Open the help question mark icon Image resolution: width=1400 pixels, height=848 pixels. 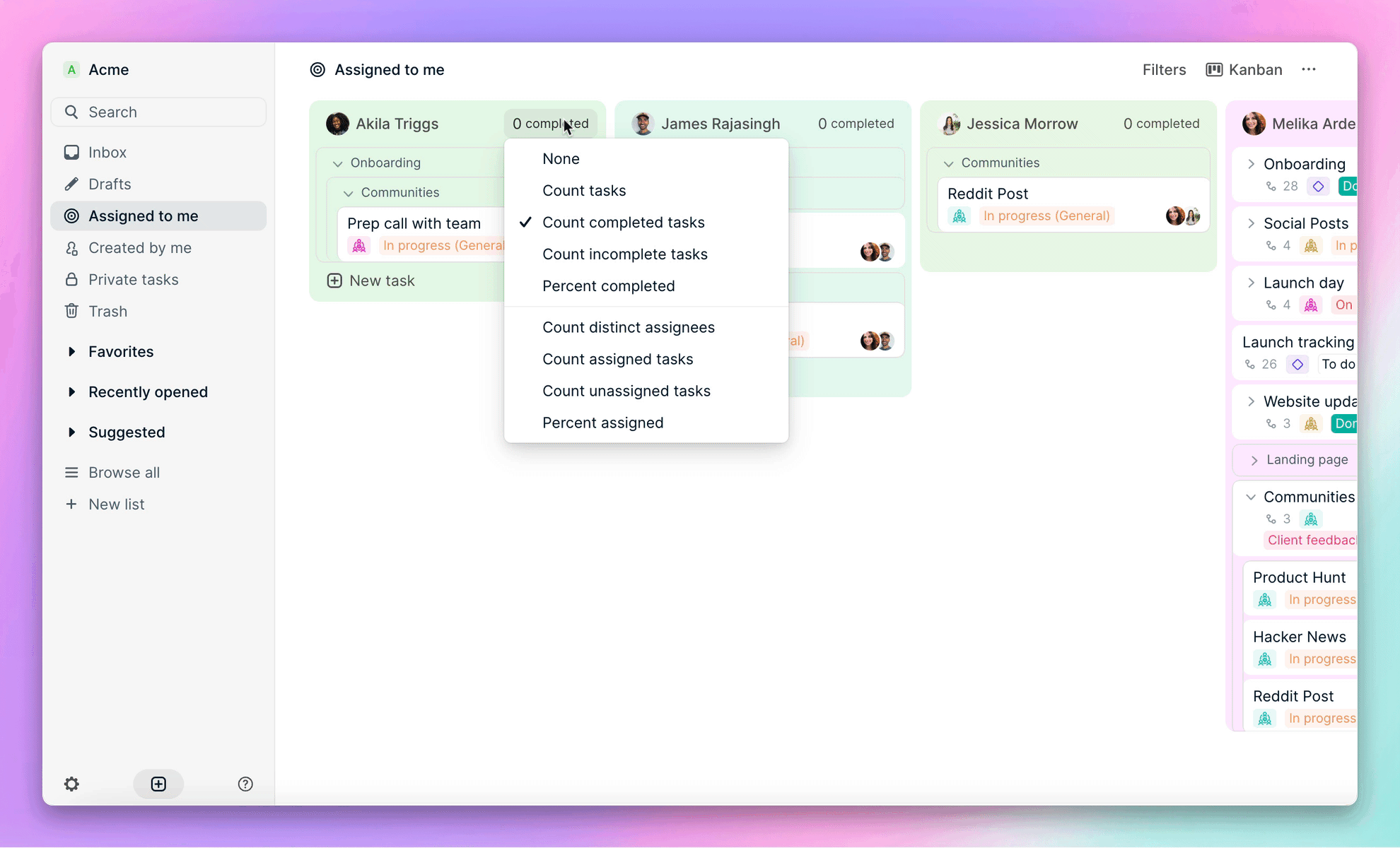tap(245, 784)
